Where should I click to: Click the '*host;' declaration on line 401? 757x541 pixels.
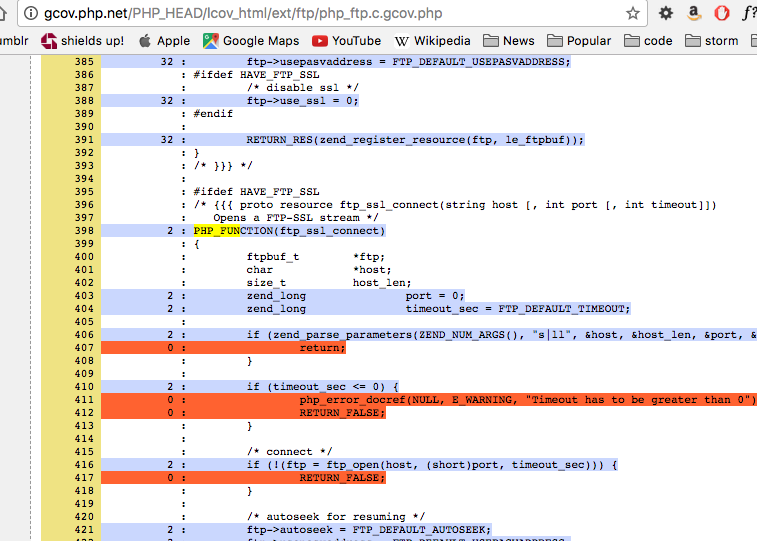click(372, 270)
